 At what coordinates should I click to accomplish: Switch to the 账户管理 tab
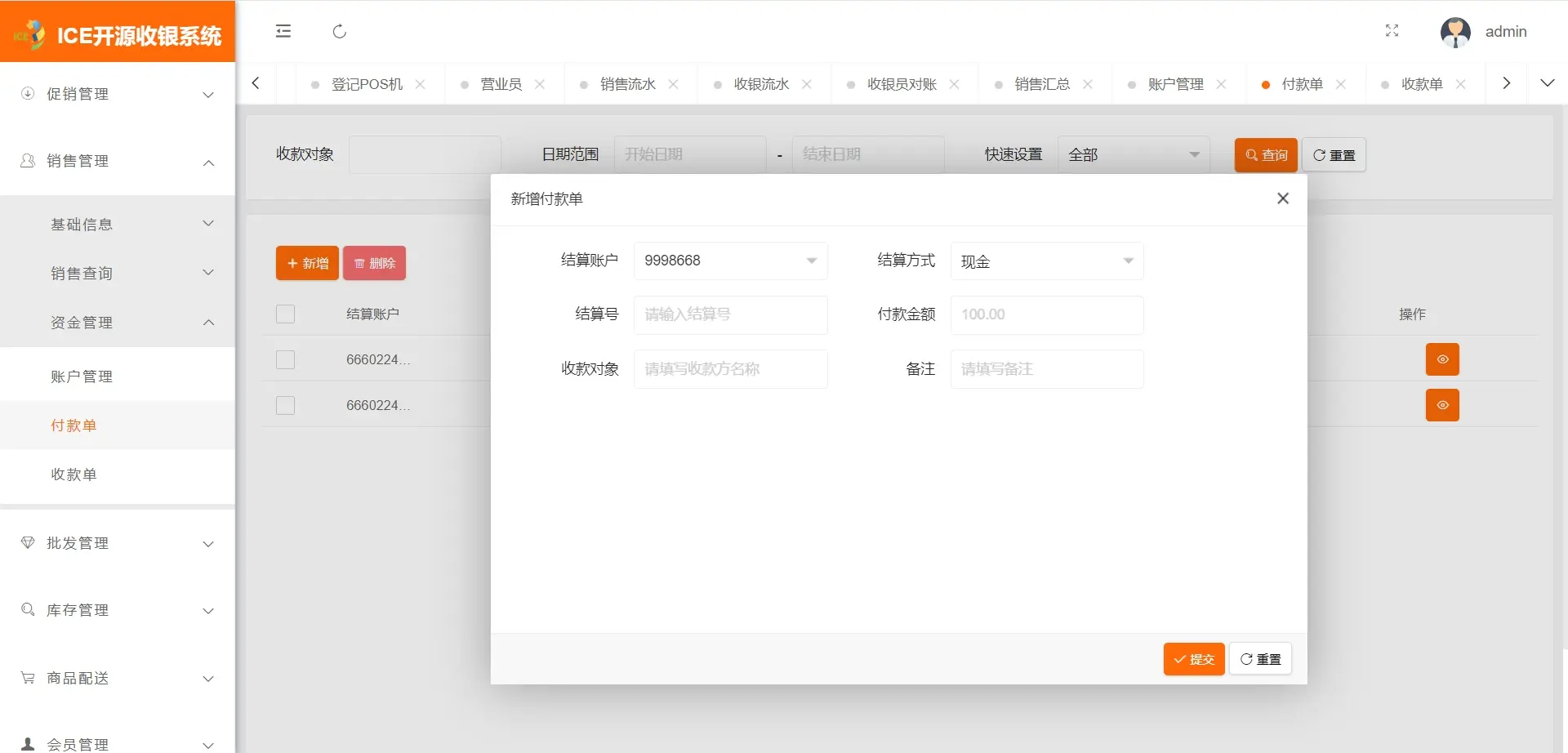coord(1175,84)
